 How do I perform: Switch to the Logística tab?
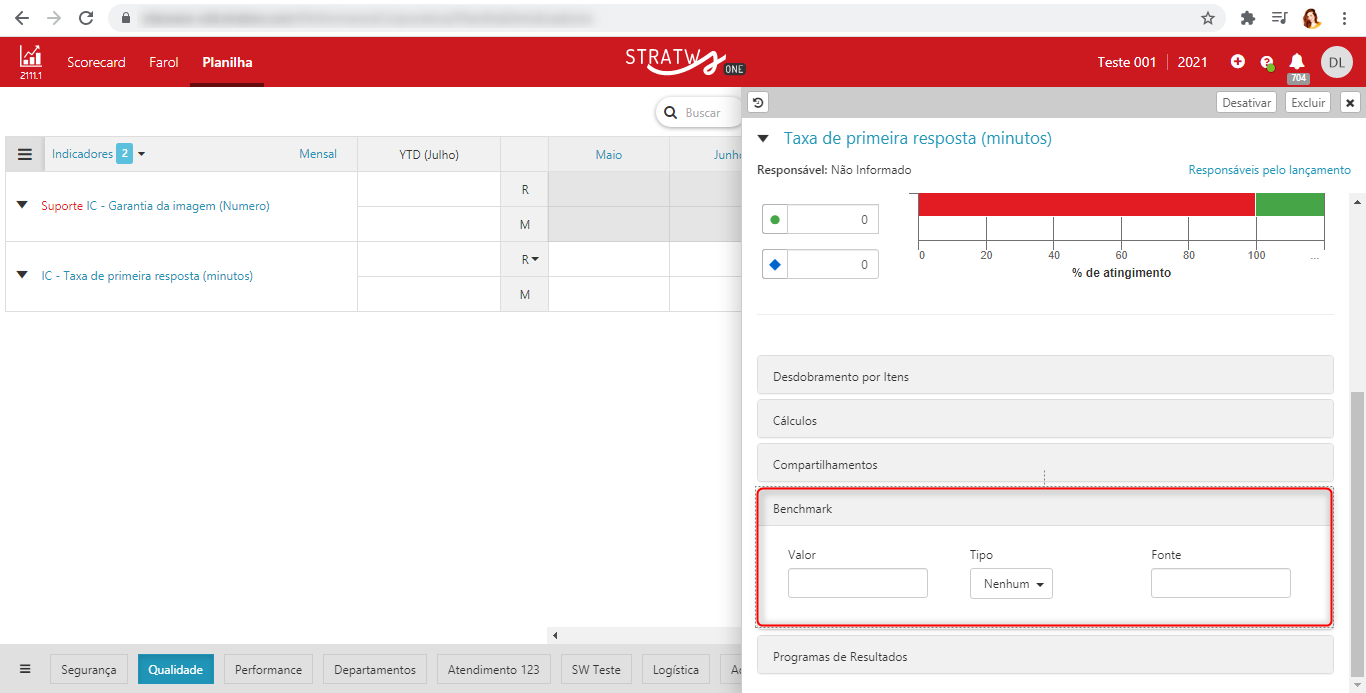pos(676,669)
